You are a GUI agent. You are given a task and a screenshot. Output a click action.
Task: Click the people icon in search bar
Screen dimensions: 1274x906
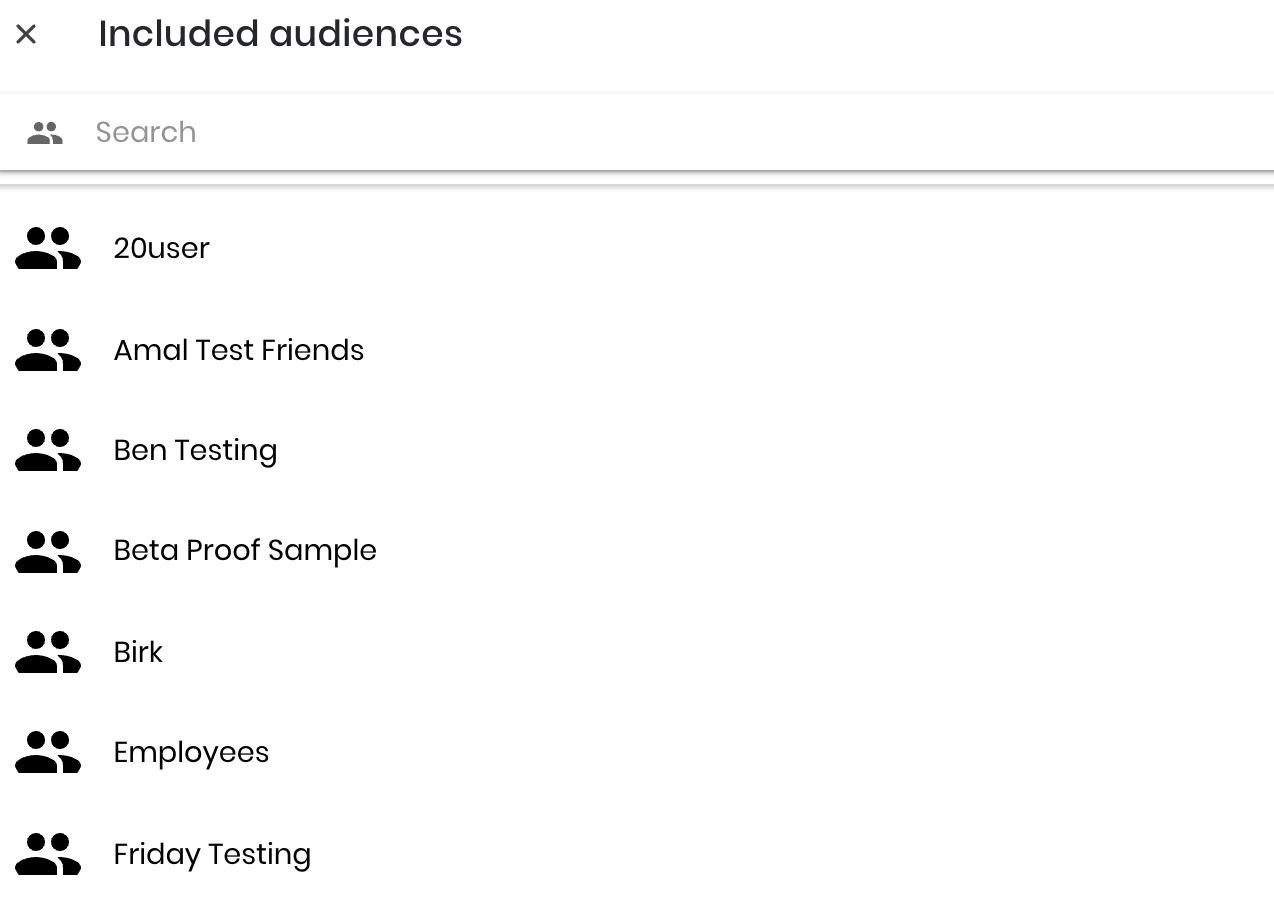pyautogui.click(x=45, y=133)
